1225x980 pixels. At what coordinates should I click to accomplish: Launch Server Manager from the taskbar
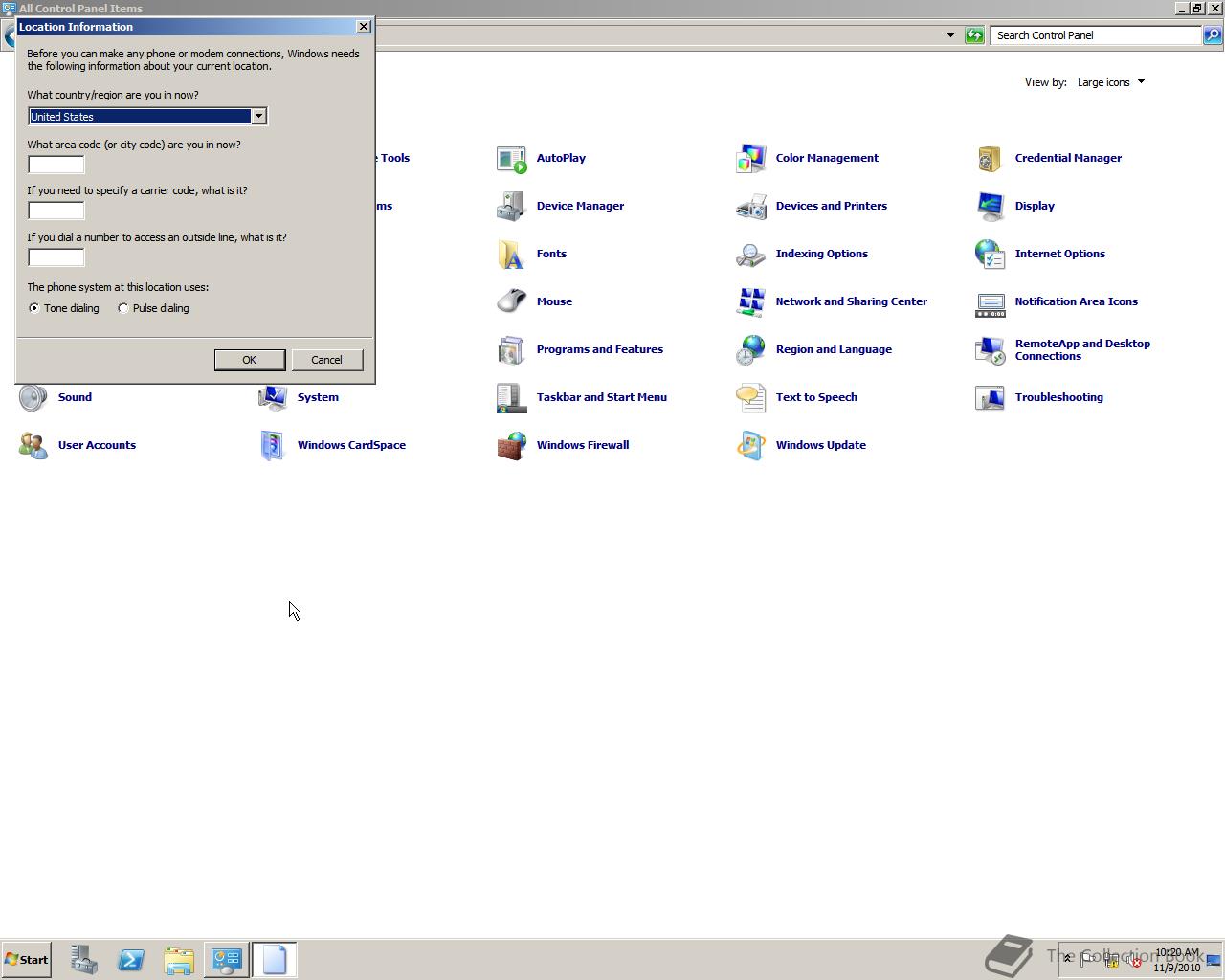click(x=83, y=960)
